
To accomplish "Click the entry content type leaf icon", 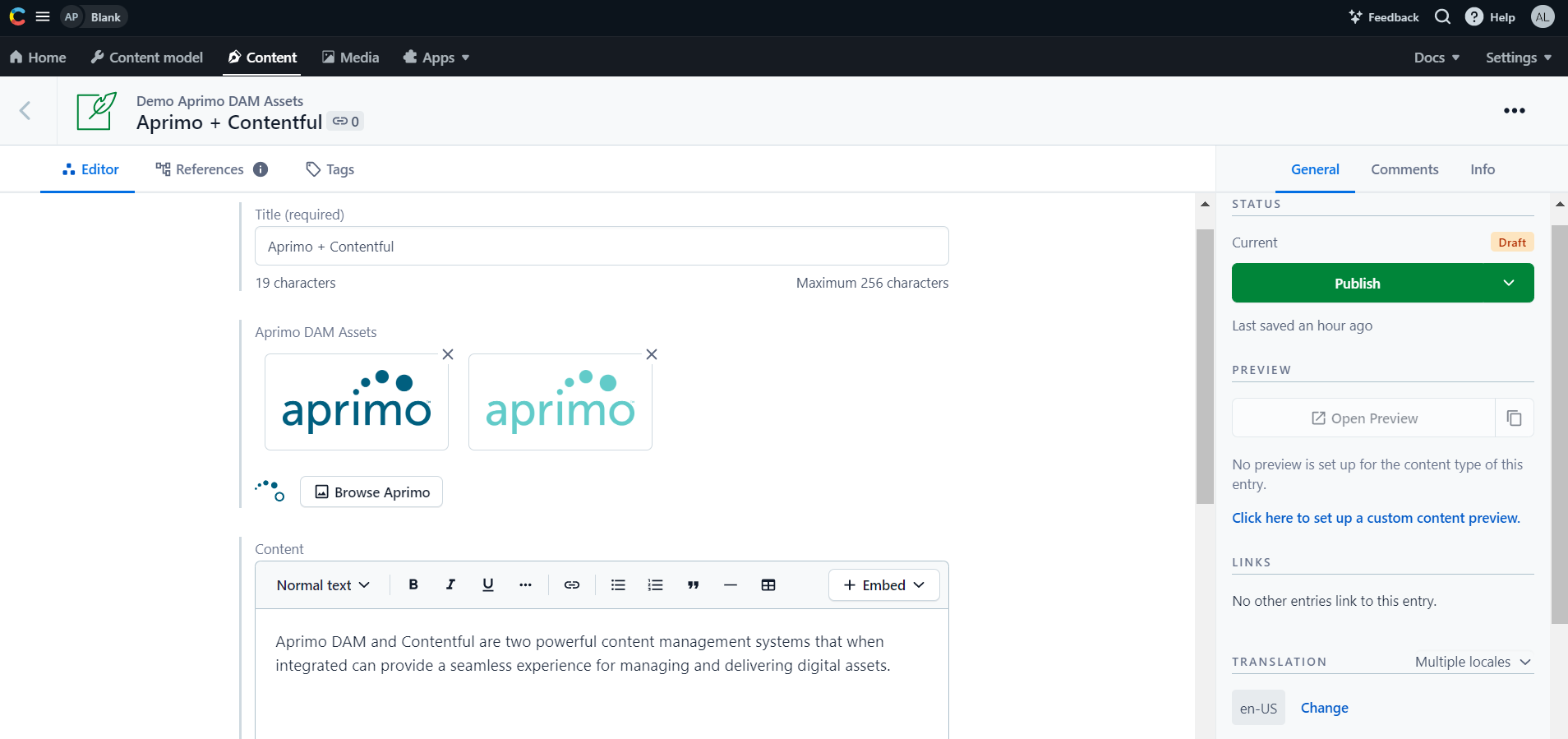I will (96, 111).
